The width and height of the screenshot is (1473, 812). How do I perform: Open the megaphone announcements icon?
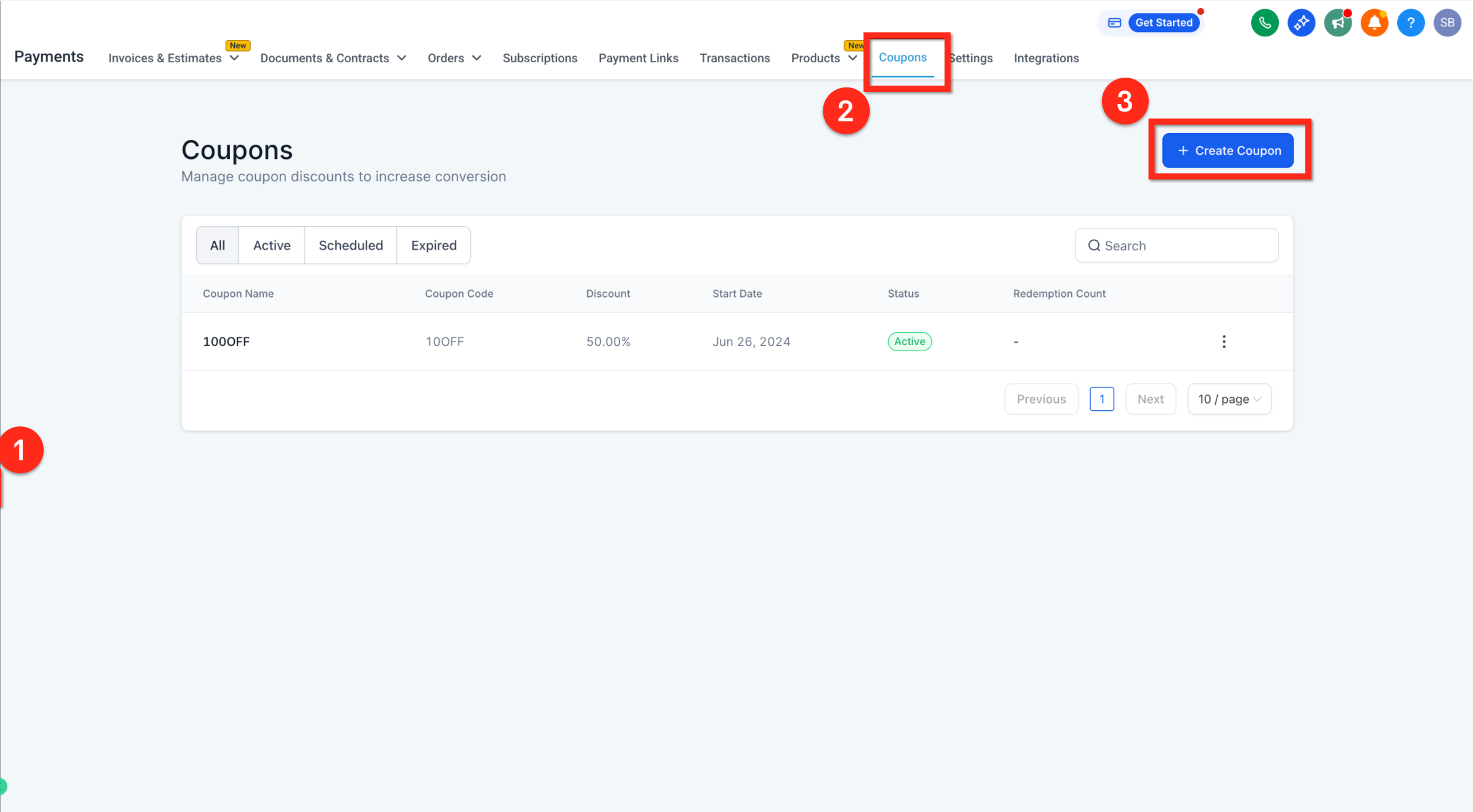pyautogui.click(x=1337, y=23)
